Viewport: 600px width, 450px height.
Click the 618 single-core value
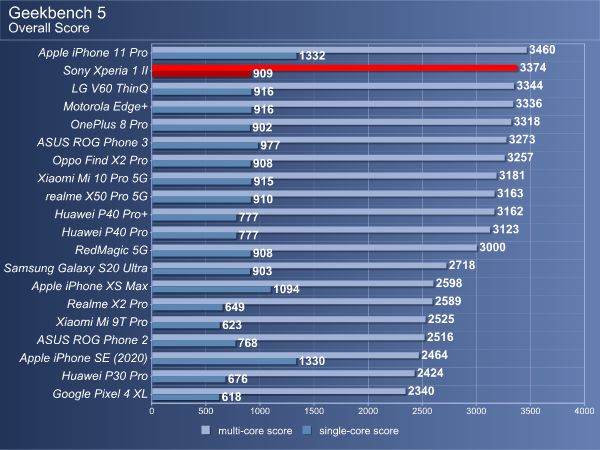[232, 398]
